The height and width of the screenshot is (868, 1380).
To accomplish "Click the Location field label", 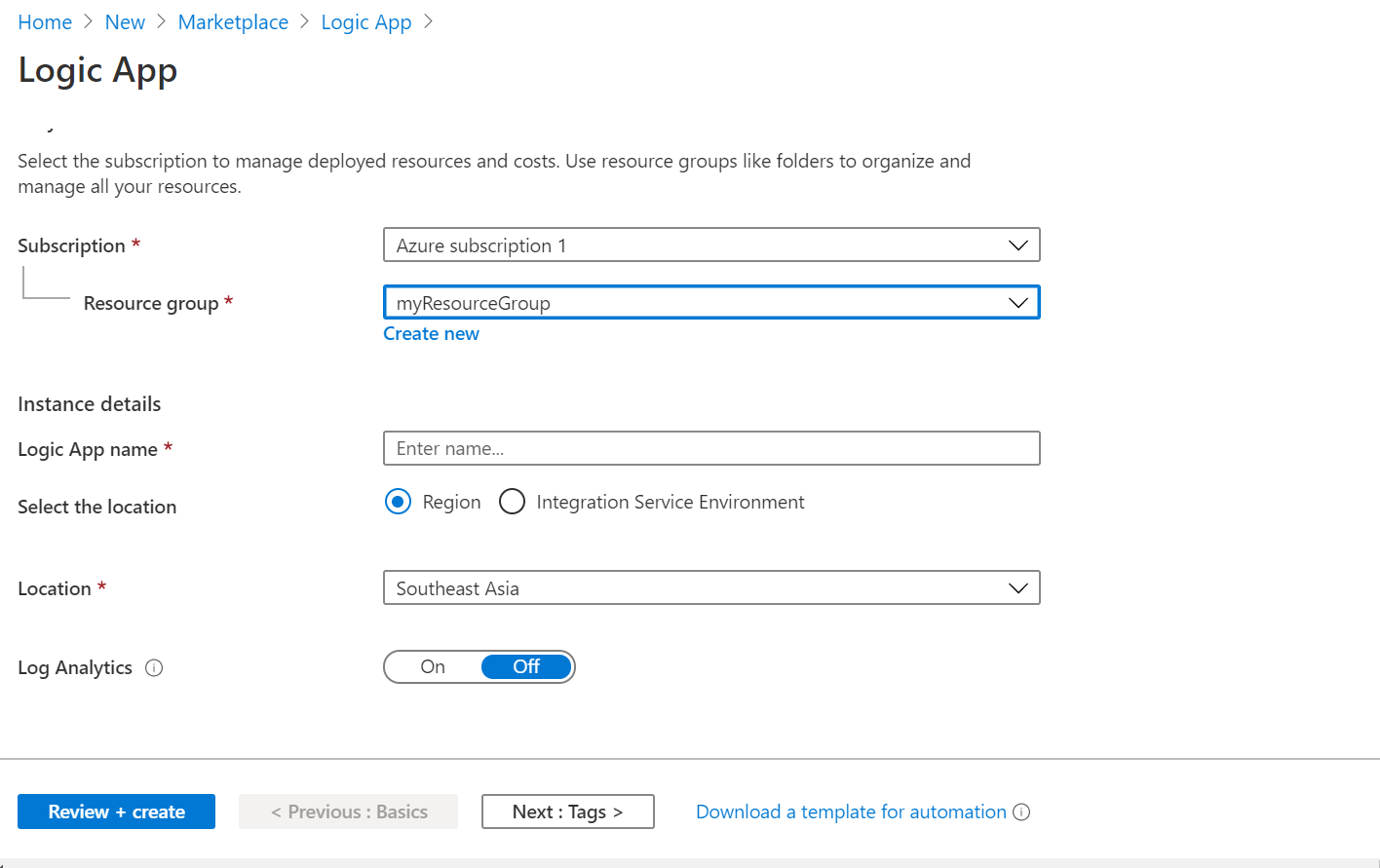I will pos(55,588).
